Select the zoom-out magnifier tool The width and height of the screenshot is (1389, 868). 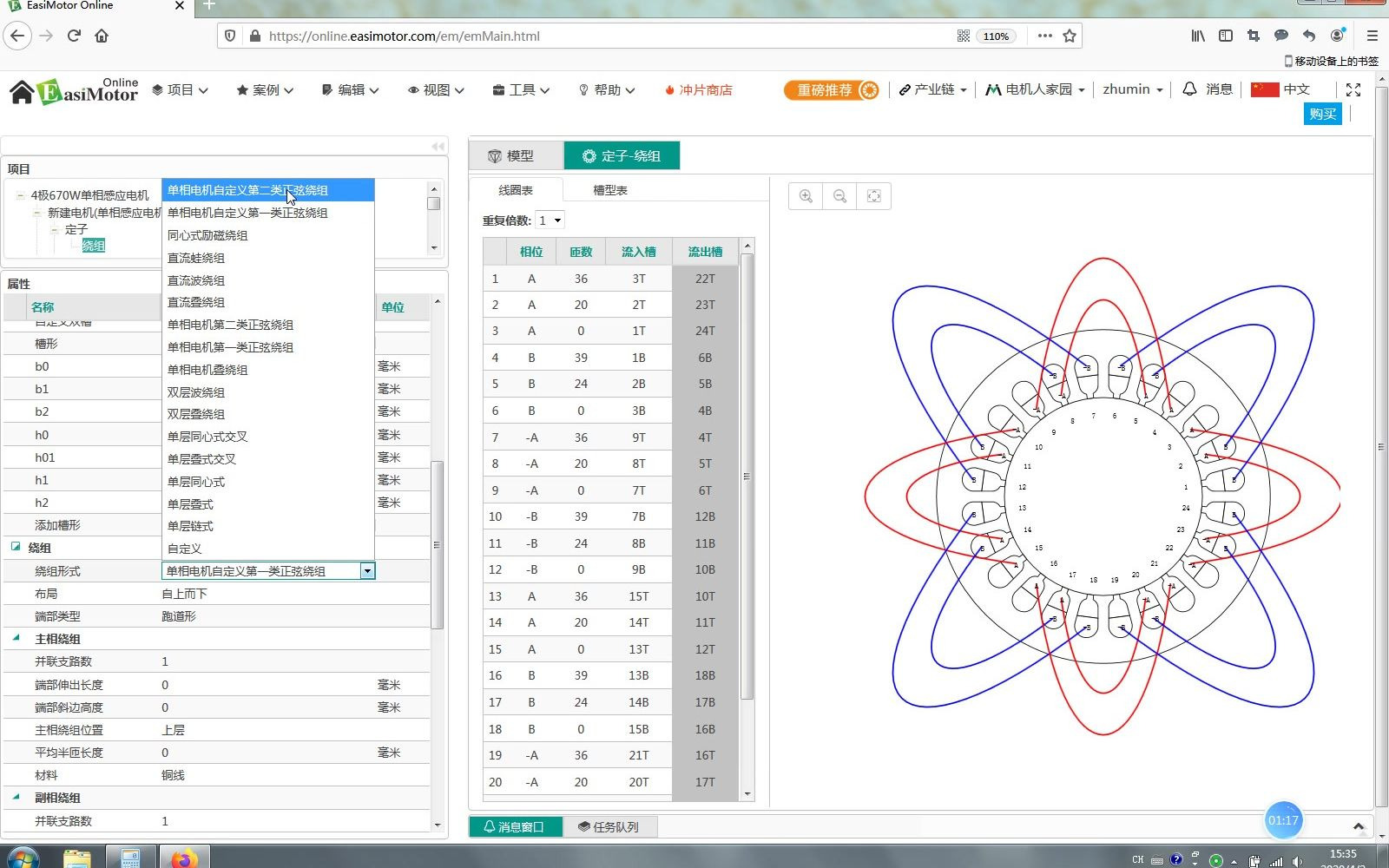tap(839, 196)
